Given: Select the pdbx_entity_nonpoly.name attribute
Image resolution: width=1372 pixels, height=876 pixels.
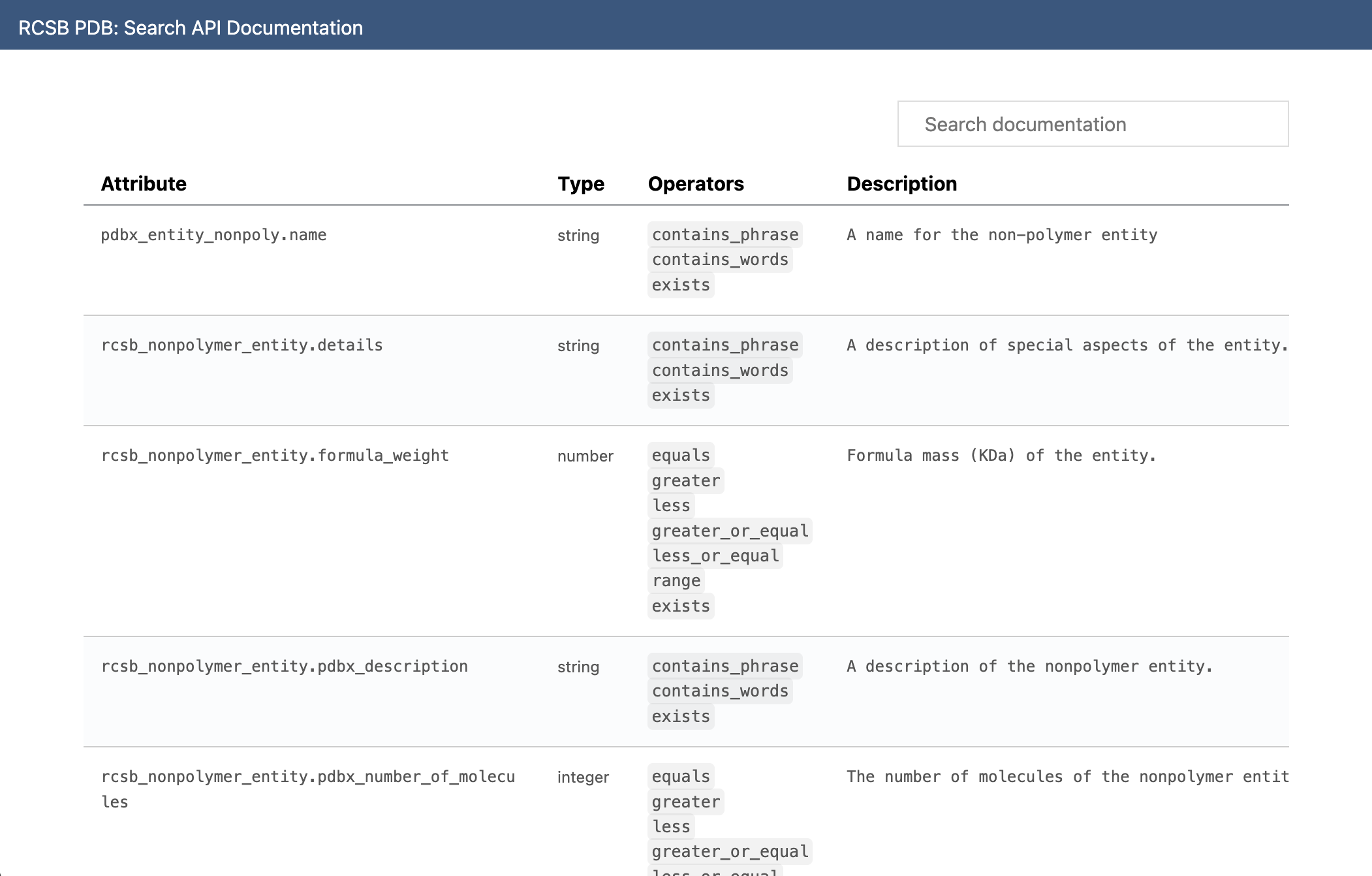Looking at the screenshot, I should (213, 235).
